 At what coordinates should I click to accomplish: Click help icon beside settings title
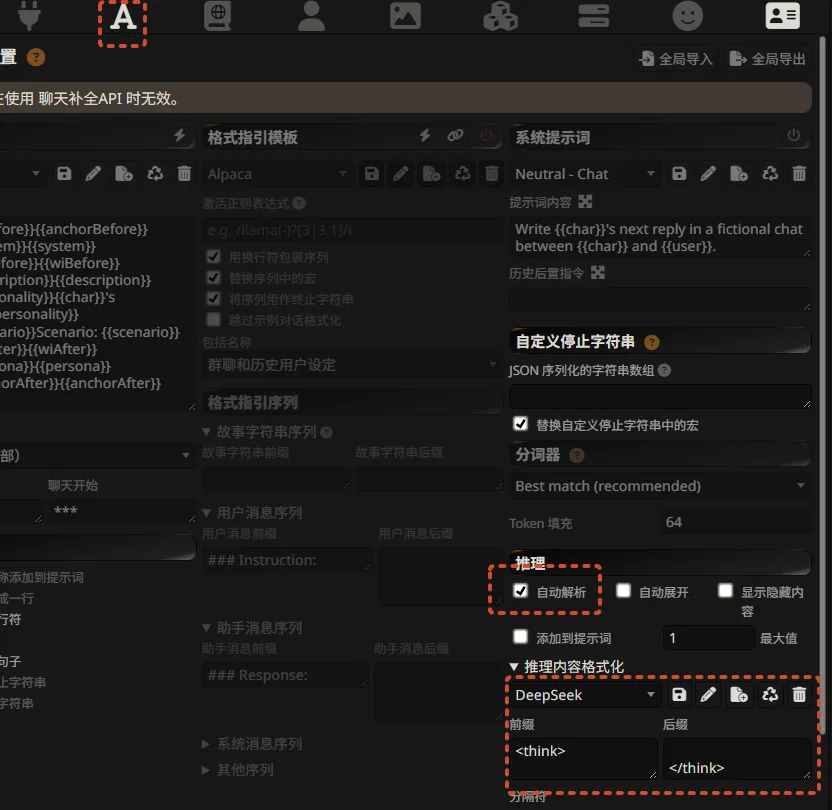coord(36,57)
